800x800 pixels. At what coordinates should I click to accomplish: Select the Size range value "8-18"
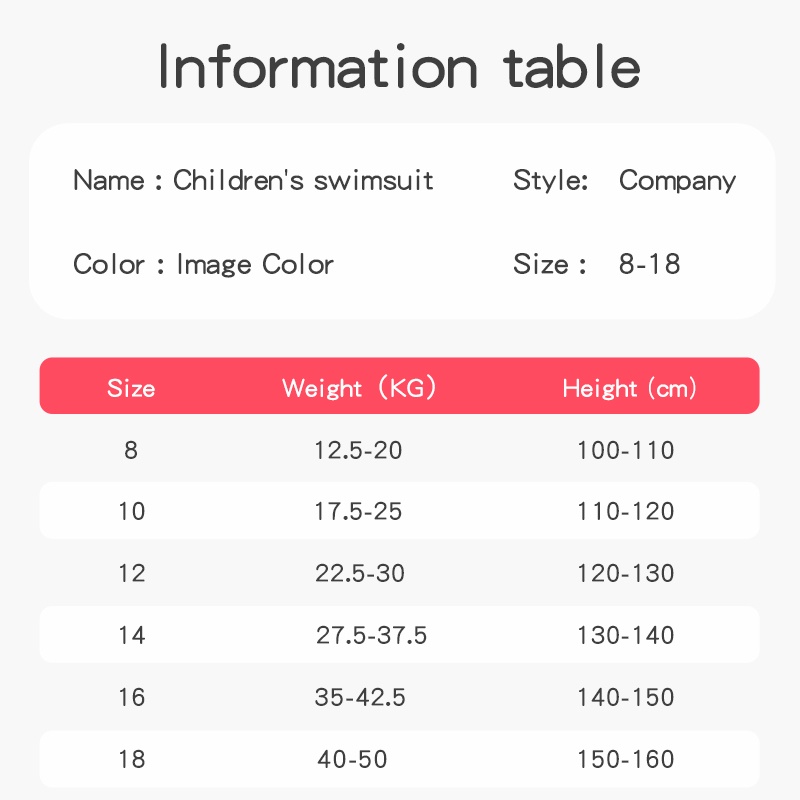pos(649,265)
